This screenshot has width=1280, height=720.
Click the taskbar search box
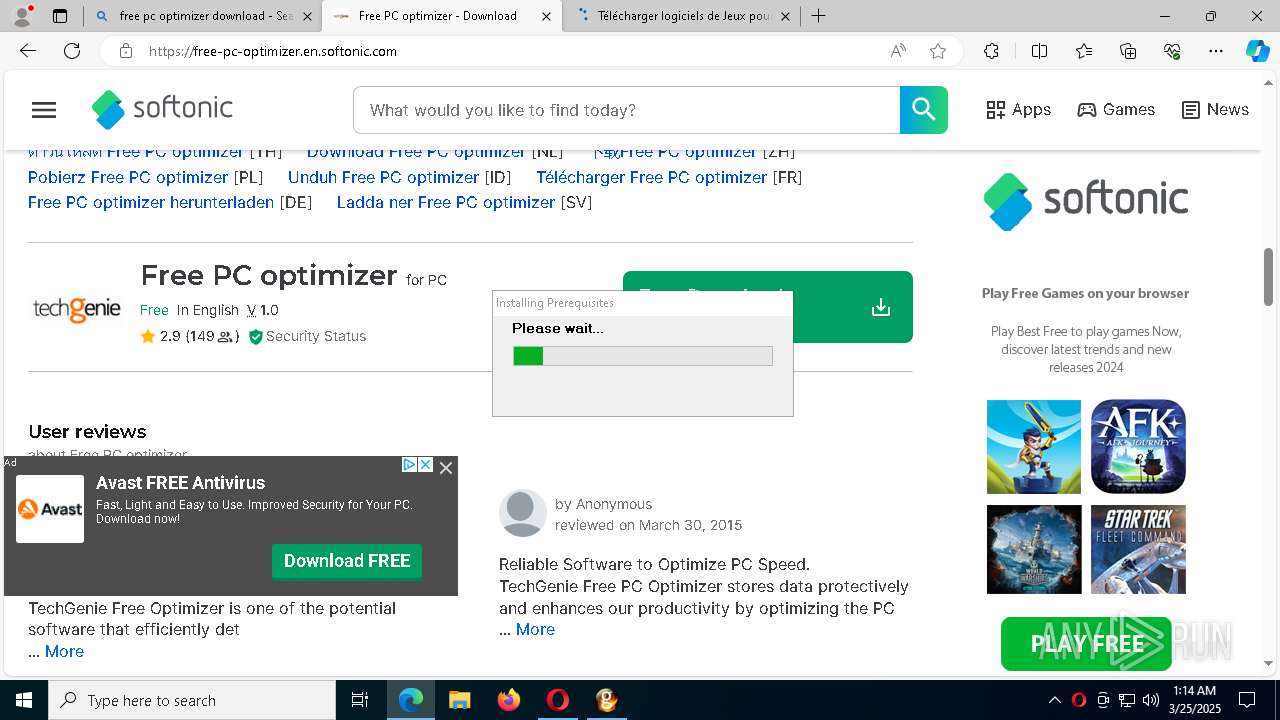click(192, 700)
